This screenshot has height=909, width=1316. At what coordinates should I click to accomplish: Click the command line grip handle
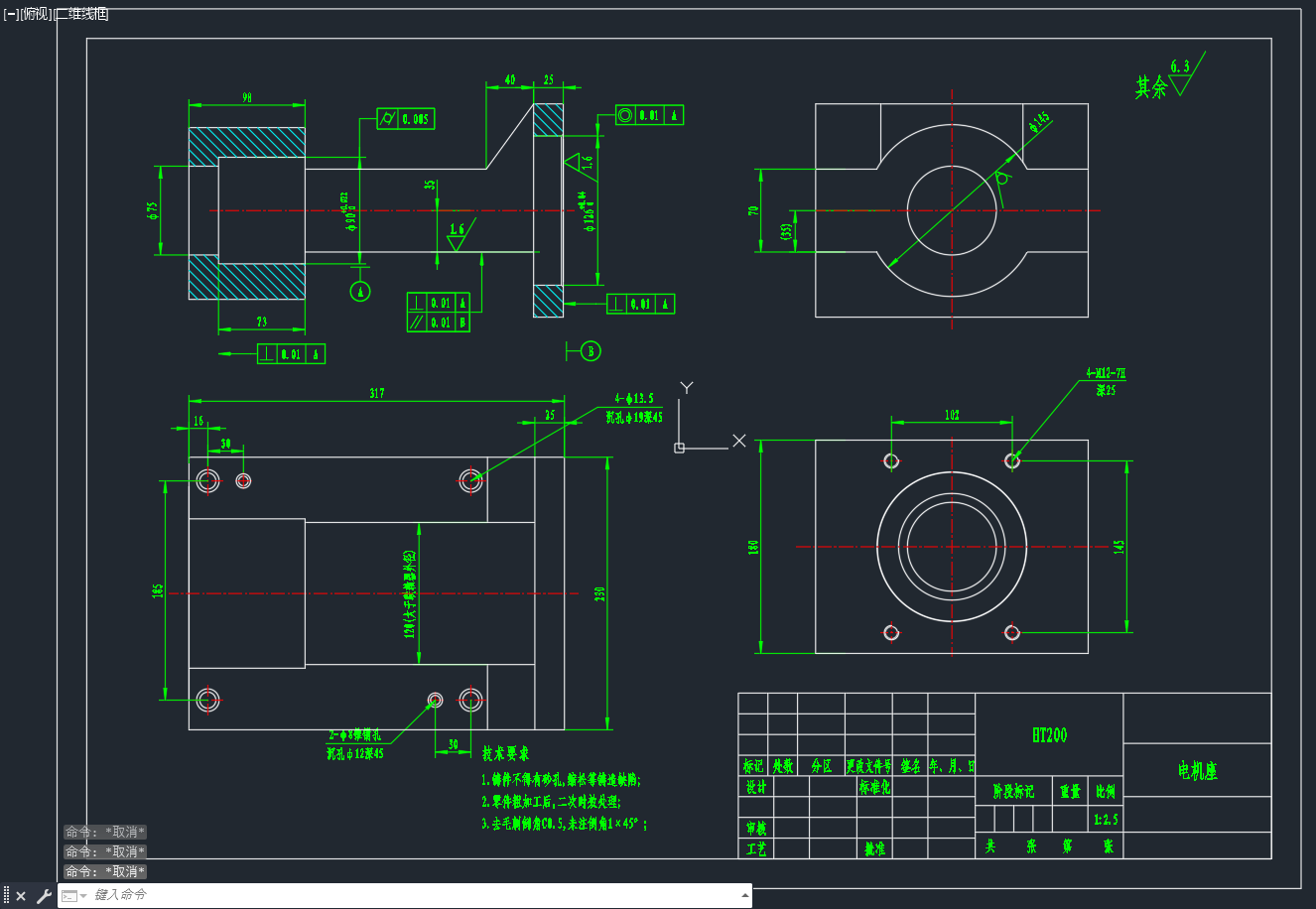click(x=6, y=896)
